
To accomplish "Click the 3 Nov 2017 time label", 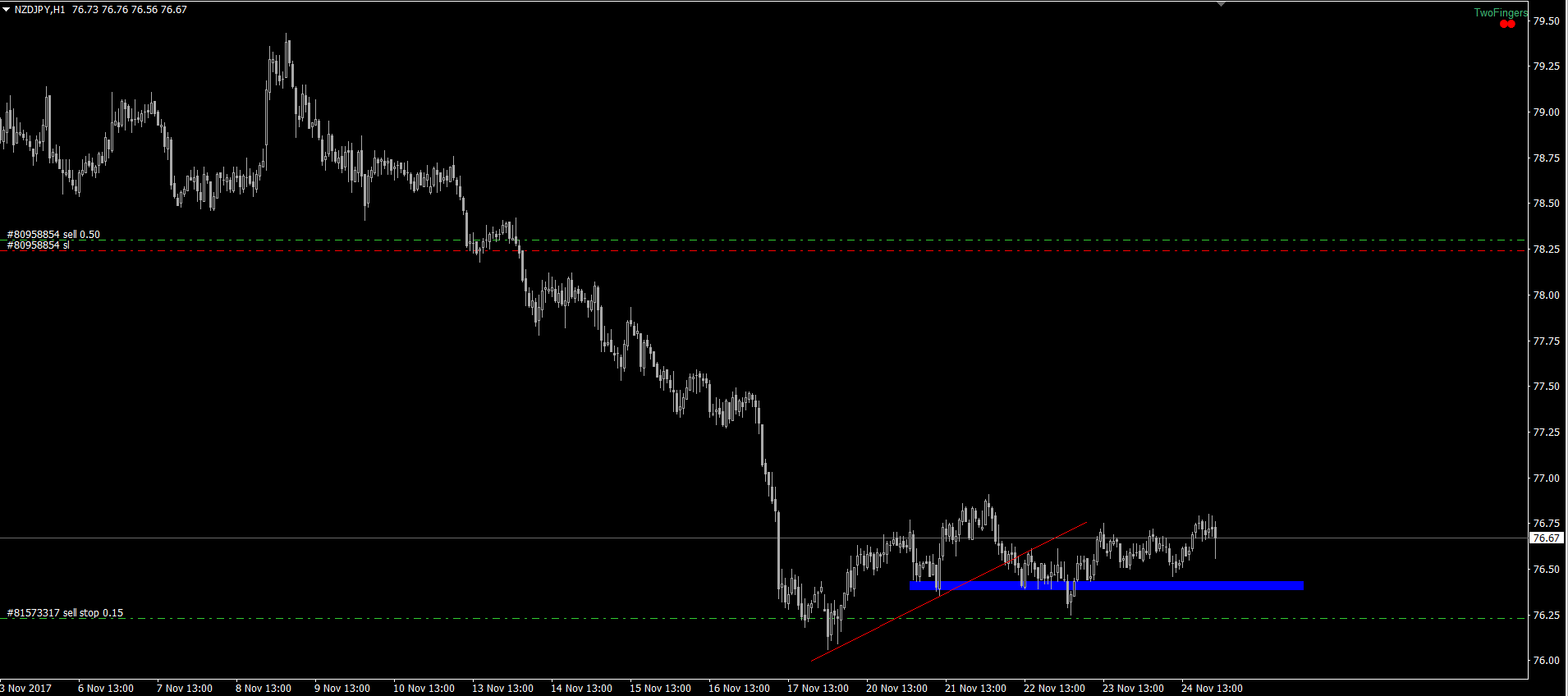I will click(26, 689).
